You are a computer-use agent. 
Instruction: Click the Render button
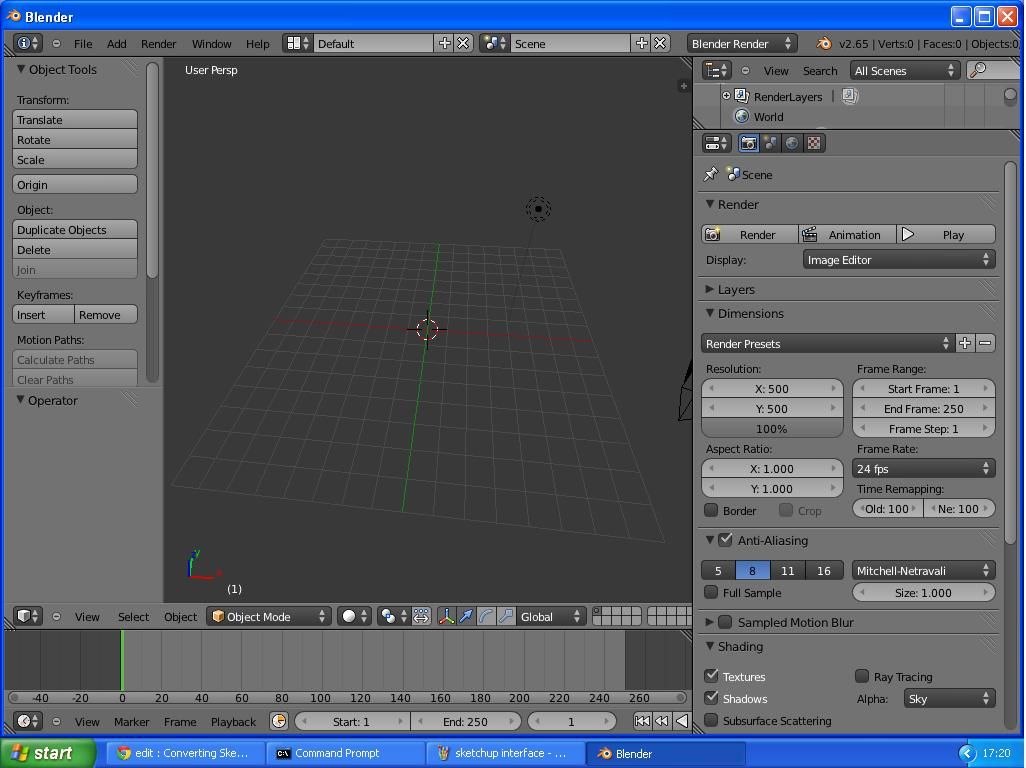coord(749,234)
